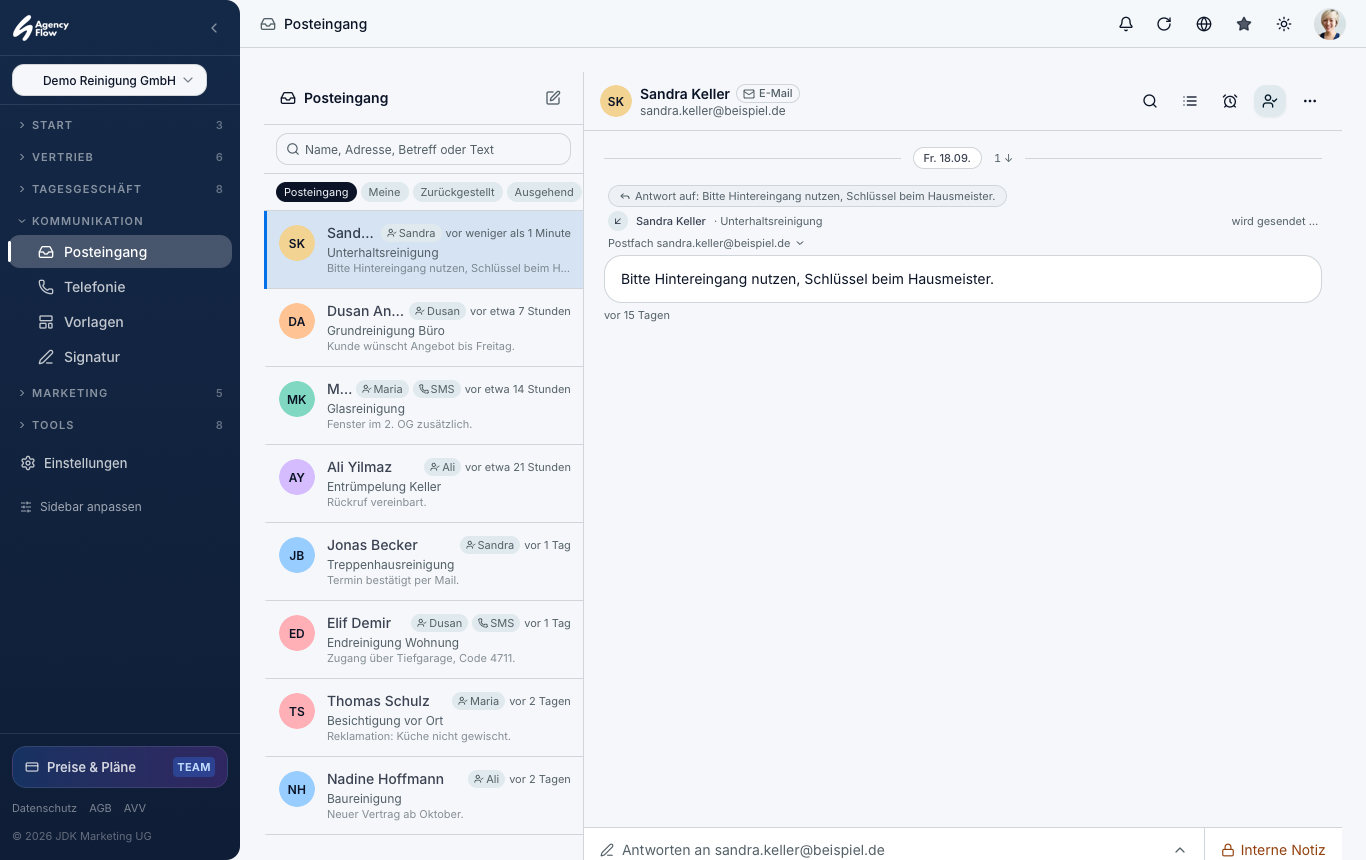Open the AVV link
The height and width of the screenshot is (860, 1366).
click(x=135, y=808)
